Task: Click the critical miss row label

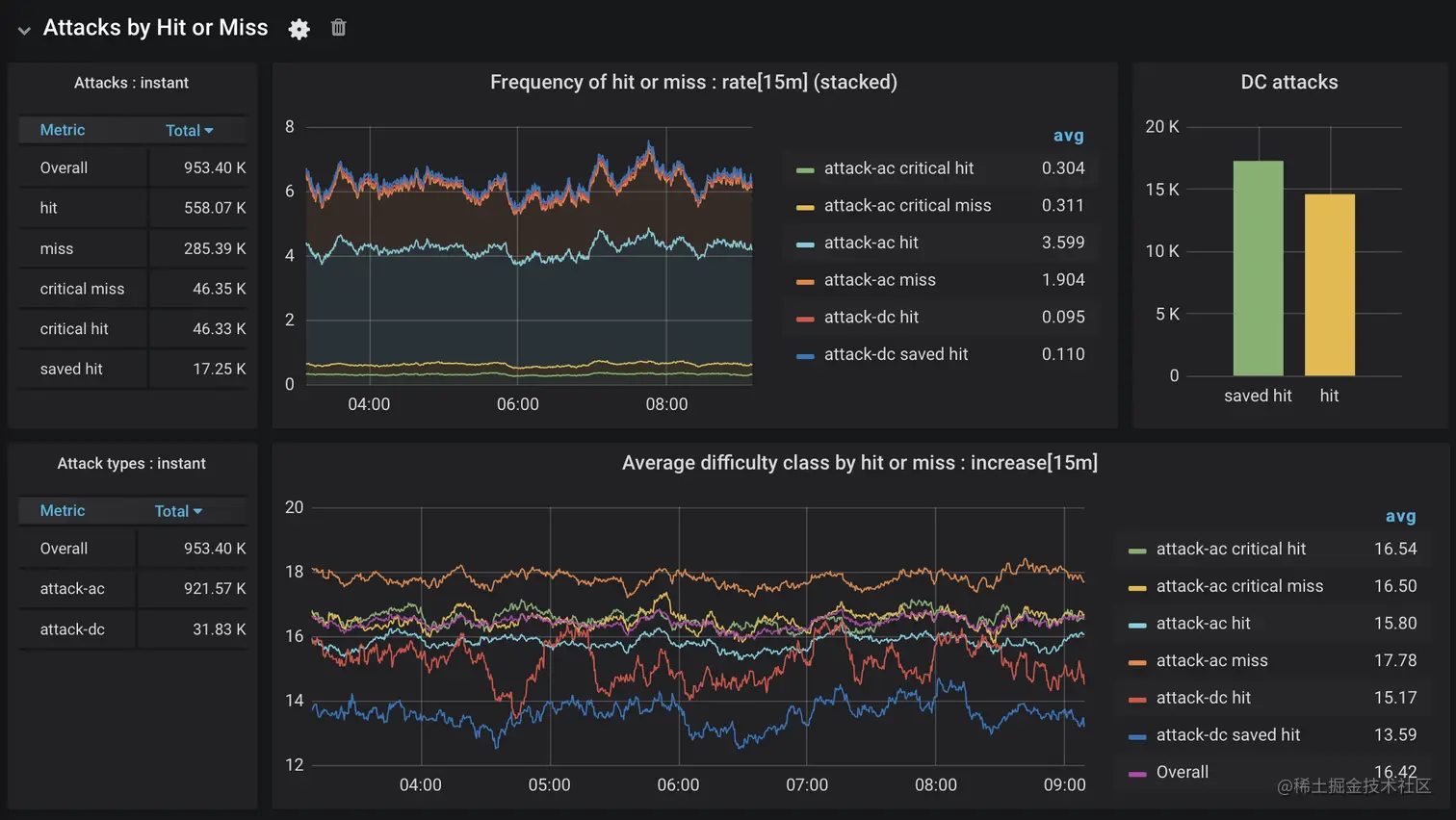Action: (x=82, y=290)
